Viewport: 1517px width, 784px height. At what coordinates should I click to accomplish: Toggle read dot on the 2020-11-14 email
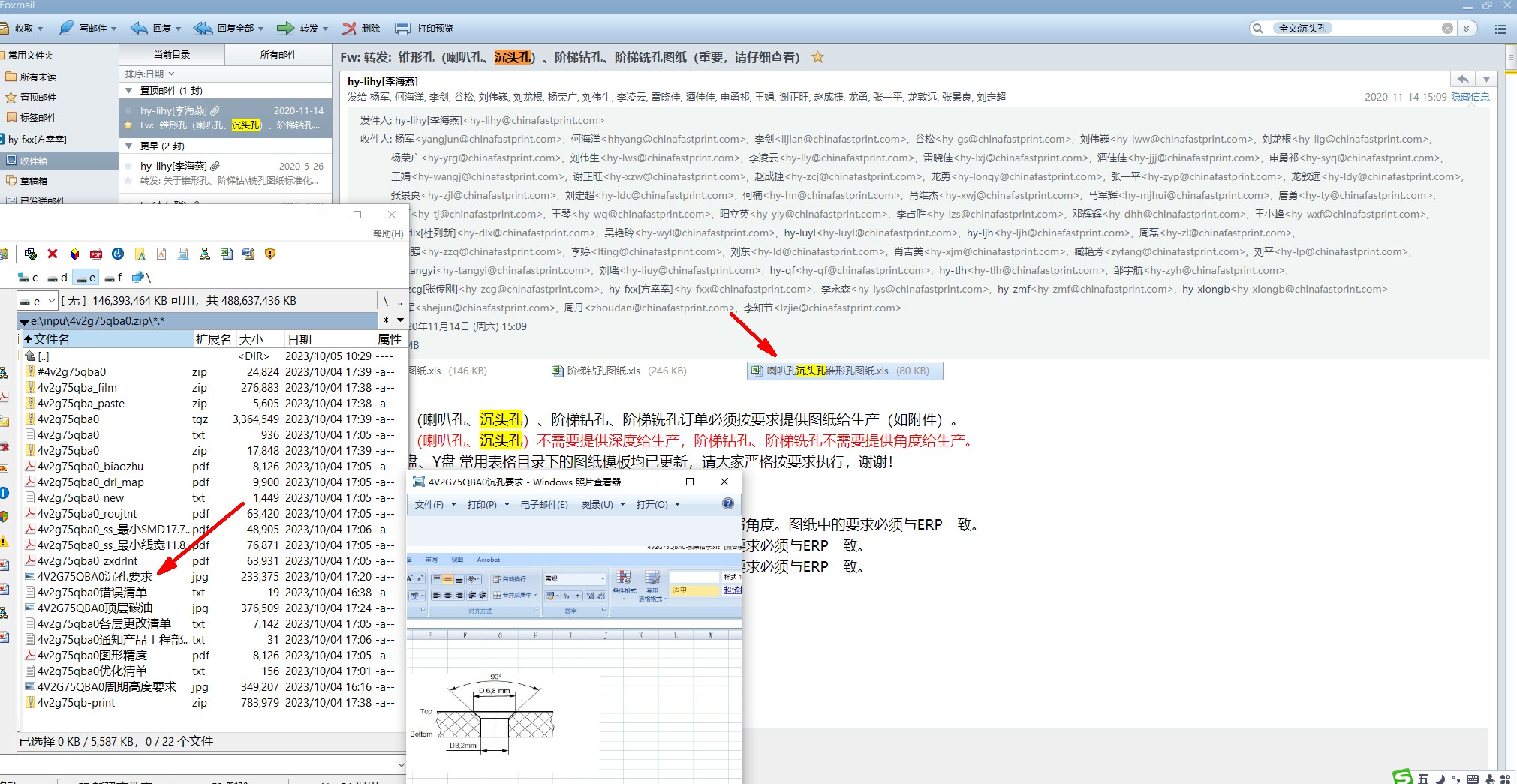128,110
